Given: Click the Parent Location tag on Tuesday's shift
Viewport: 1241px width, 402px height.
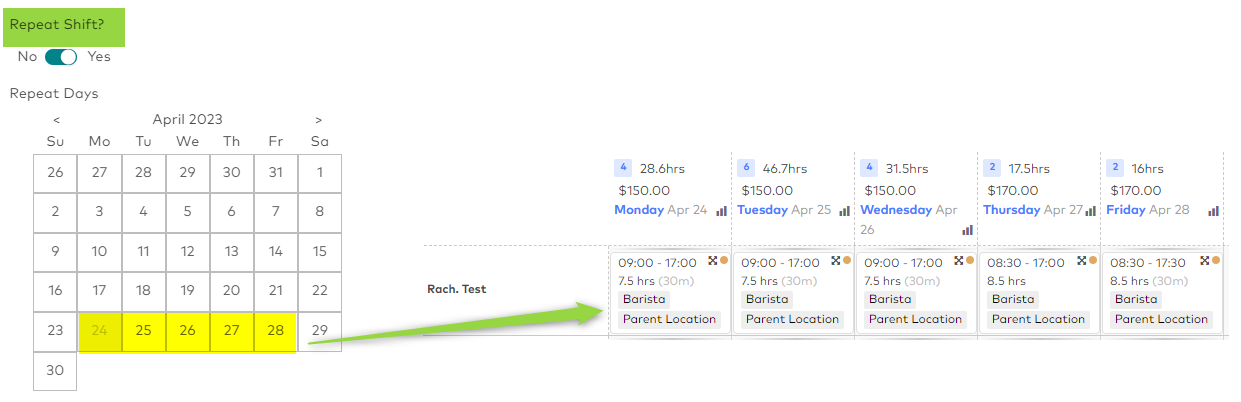Looking at the screenshot, I should [792, 319].
